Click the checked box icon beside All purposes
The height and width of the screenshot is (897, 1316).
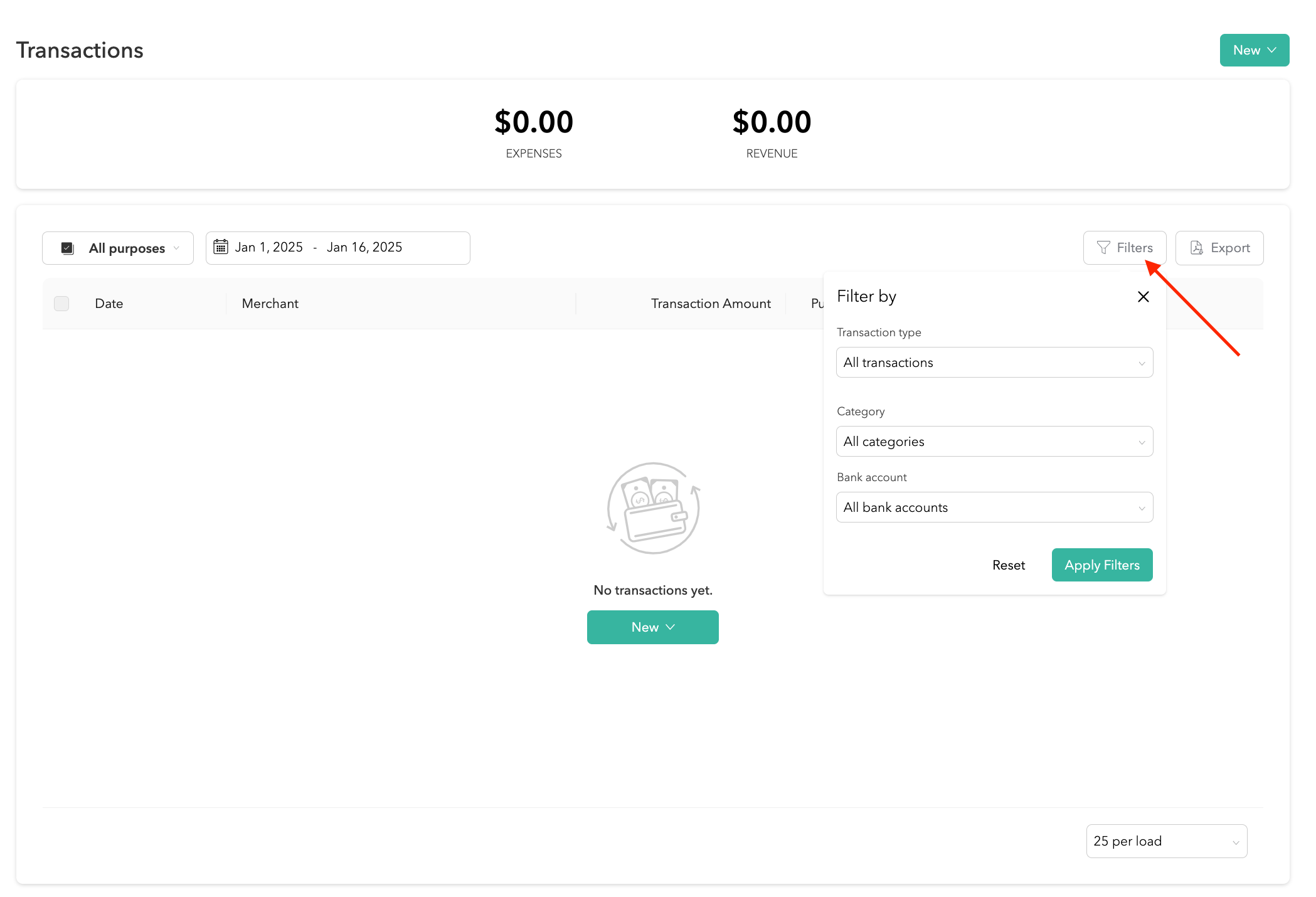(68, 248)
